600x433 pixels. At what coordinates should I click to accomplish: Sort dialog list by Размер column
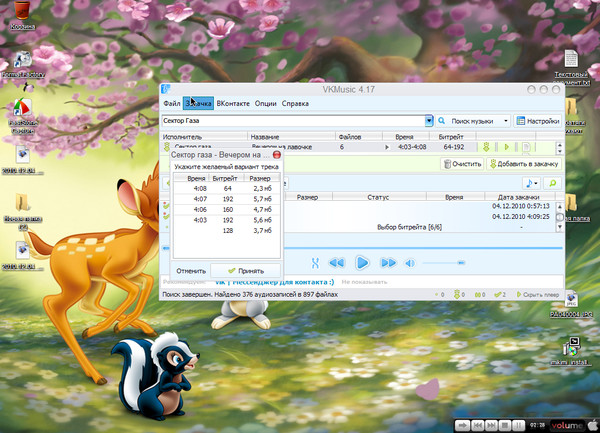260,178
